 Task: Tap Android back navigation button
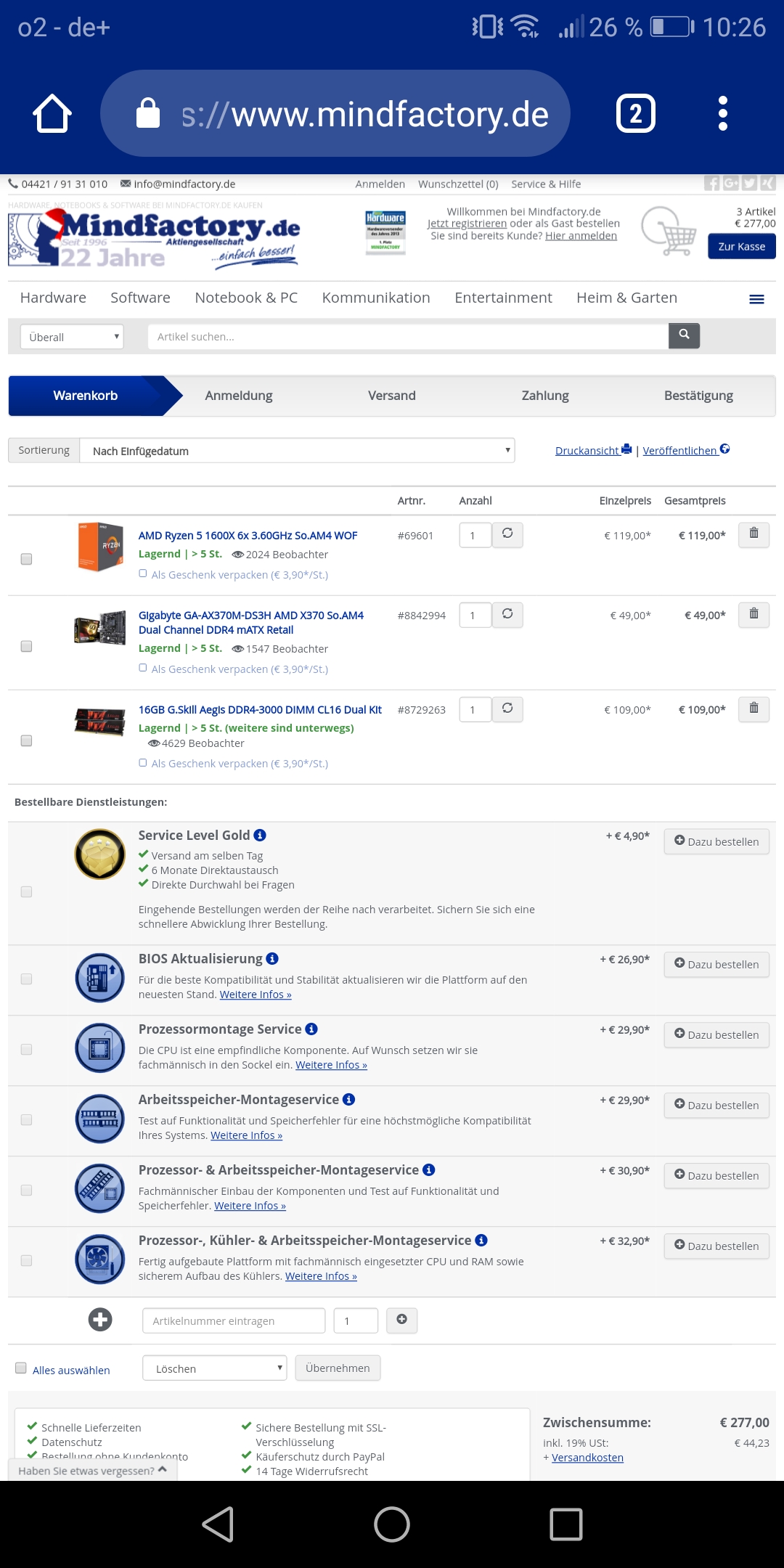pyautogui.click(x=218, y=1524)
